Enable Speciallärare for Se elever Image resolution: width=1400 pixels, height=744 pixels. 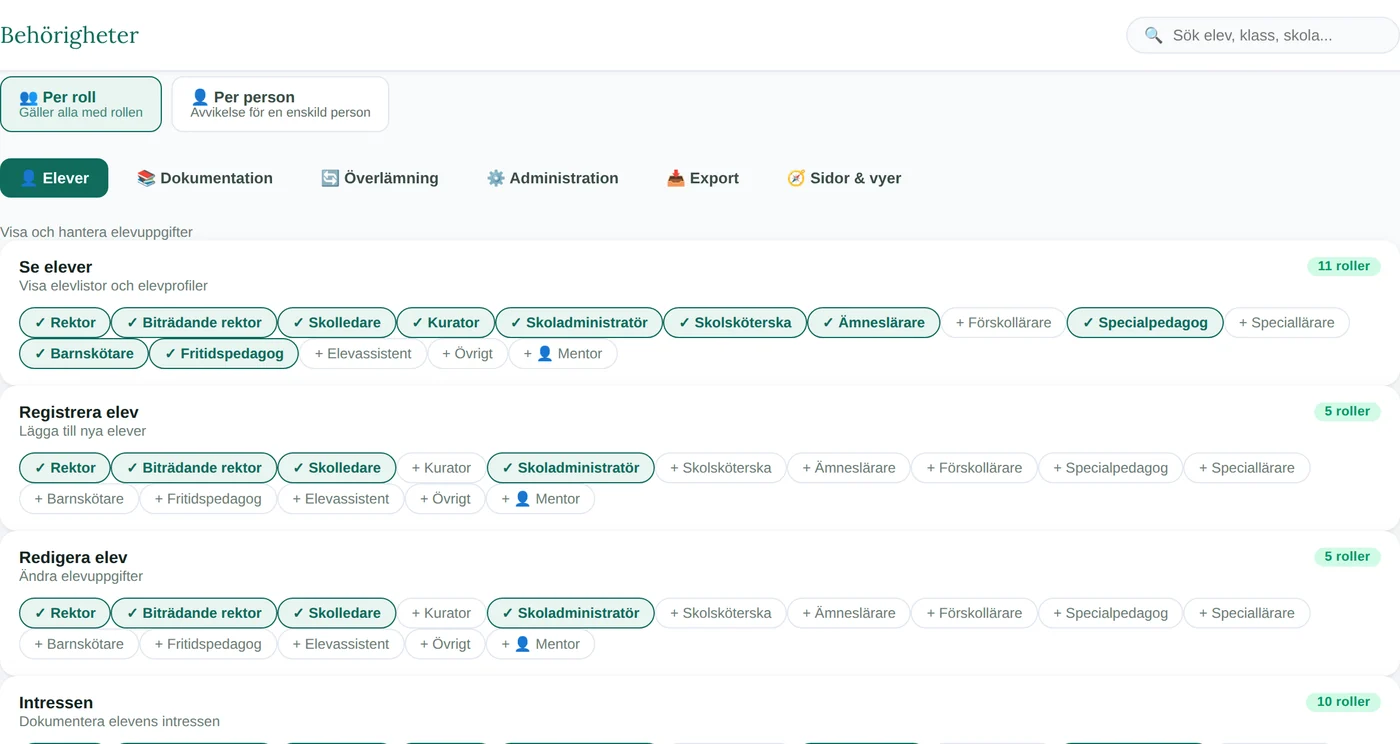[x=1286, y=322]
